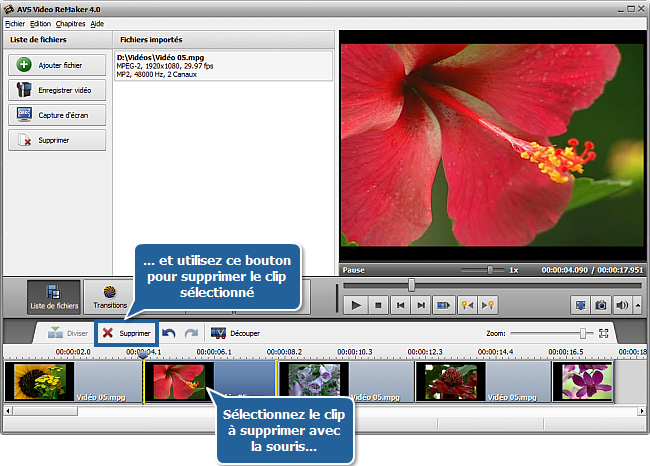Take a snapshot with the camera icon

(601, 305)
